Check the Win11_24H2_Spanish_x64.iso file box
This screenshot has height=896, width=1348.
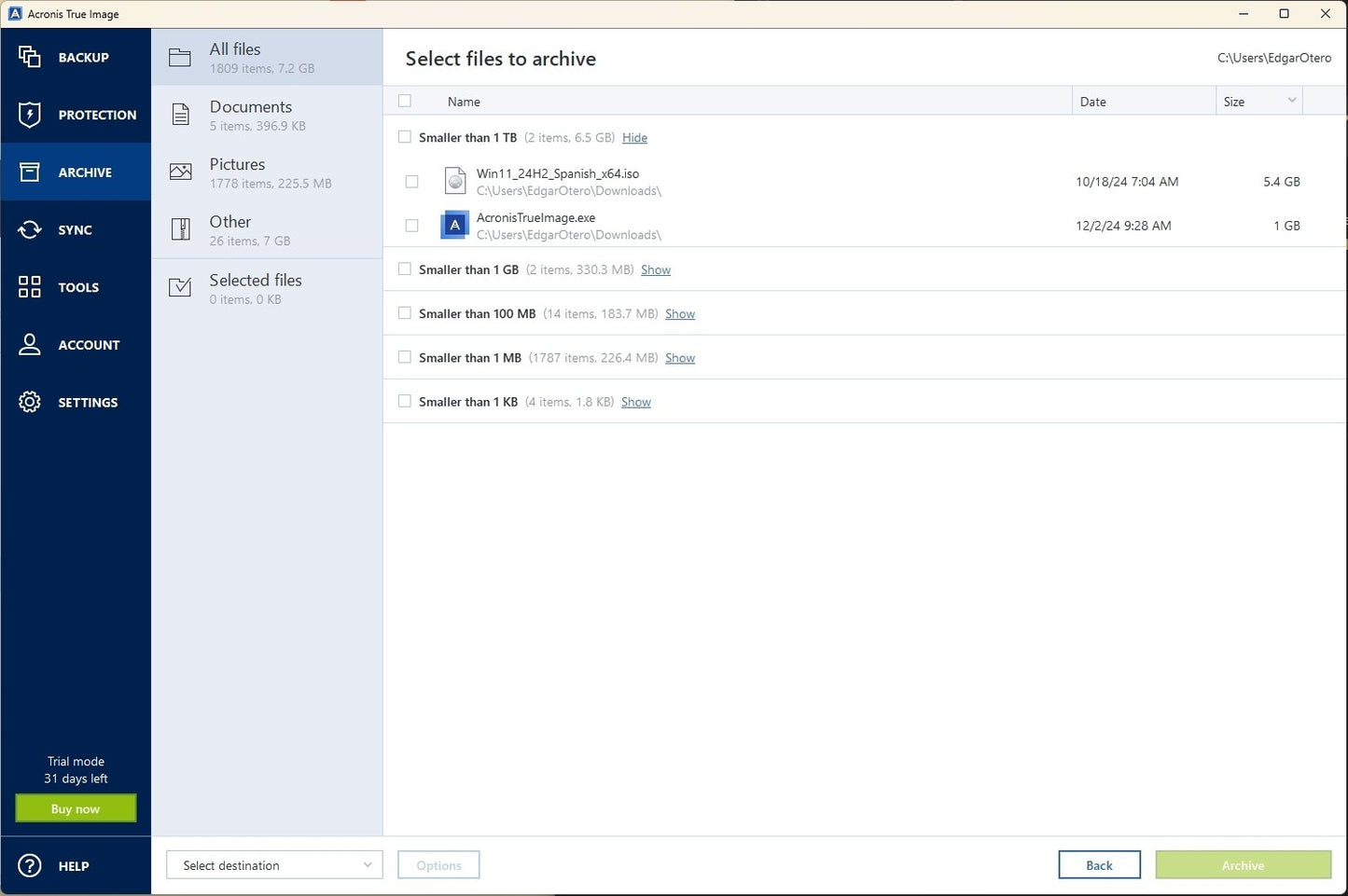tap(412, 182)
